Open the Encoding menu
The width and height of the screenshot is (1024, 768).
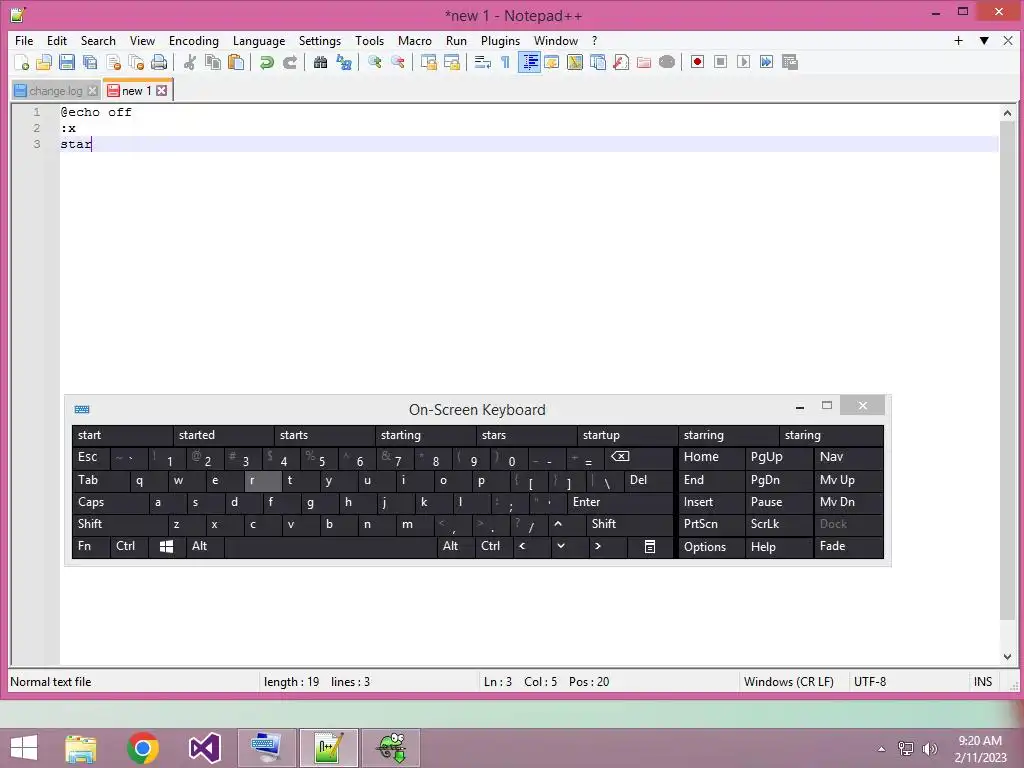click(x=194, y=40)
